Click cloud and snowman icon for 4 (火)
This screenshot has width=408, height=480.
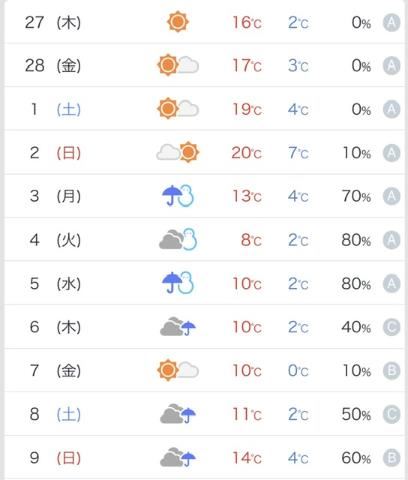point(178,239)
